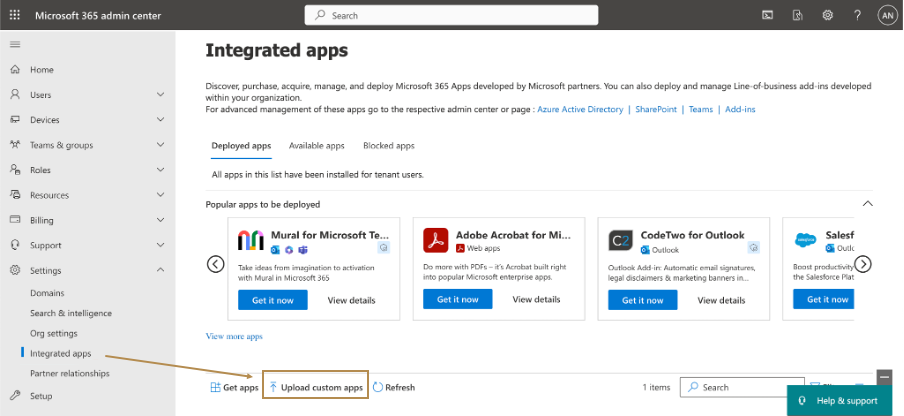Open the app launcher waffle icon
The height and width of the screenshot is (416, 904).
[15, 15]
